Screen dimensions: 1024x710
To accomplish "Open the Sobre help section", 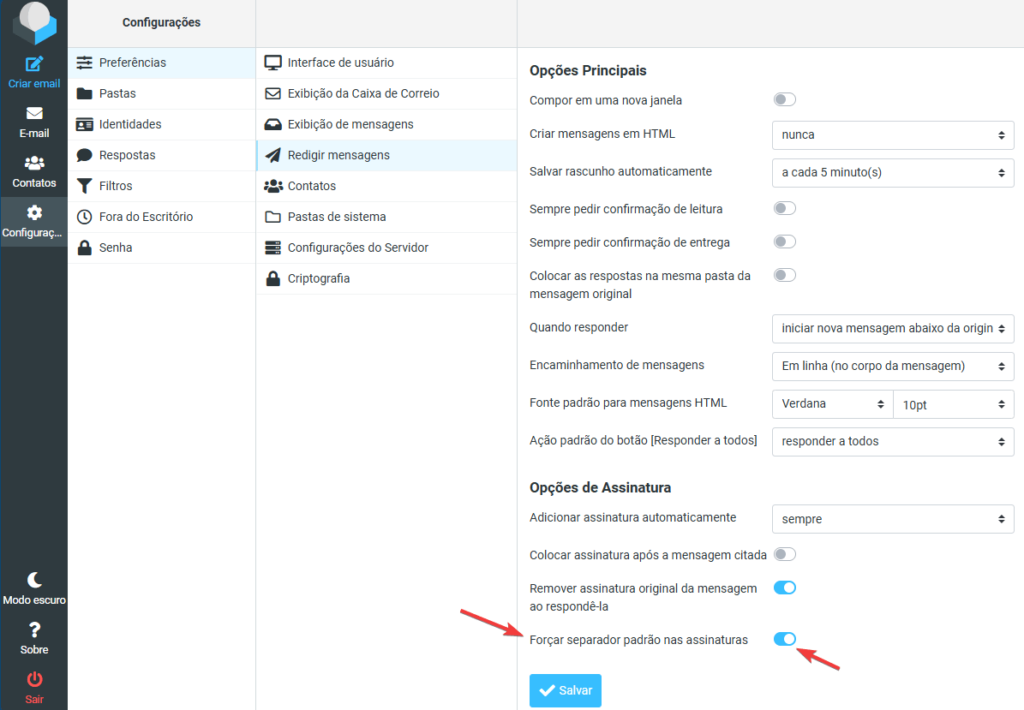I will click(x=33, y=635).
